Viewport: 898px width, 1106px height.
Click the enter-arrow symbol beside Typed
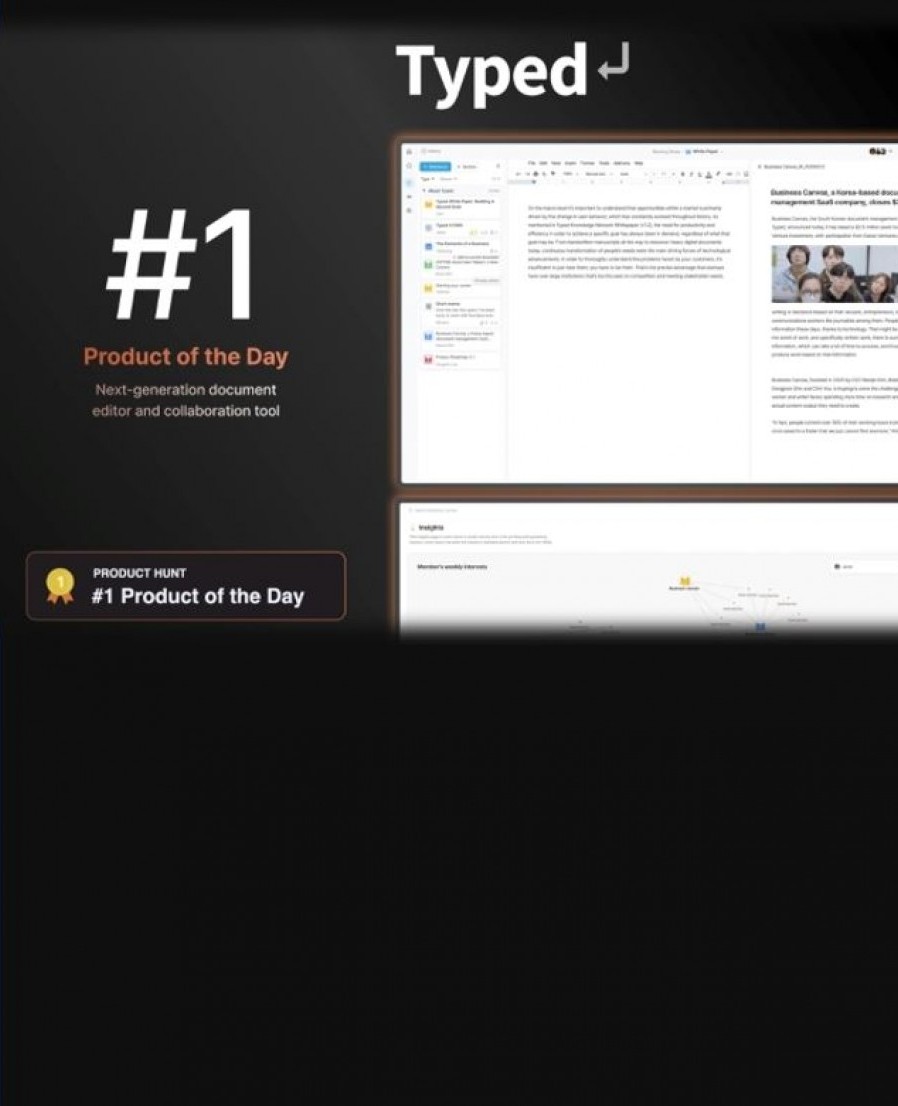[x=613, y=61]
